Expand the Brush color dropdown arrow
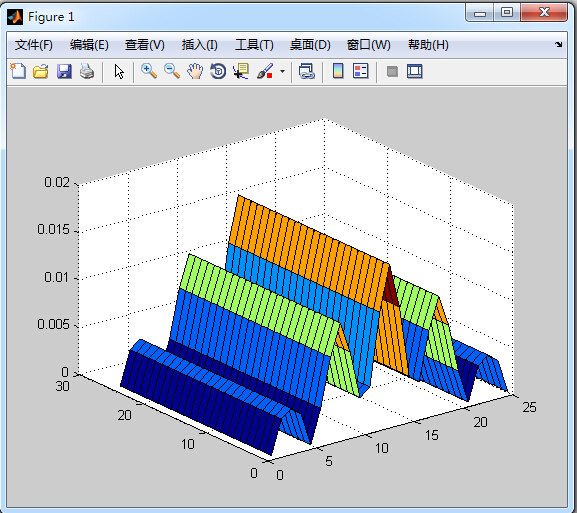577x513 pixels. pos(282,71)
